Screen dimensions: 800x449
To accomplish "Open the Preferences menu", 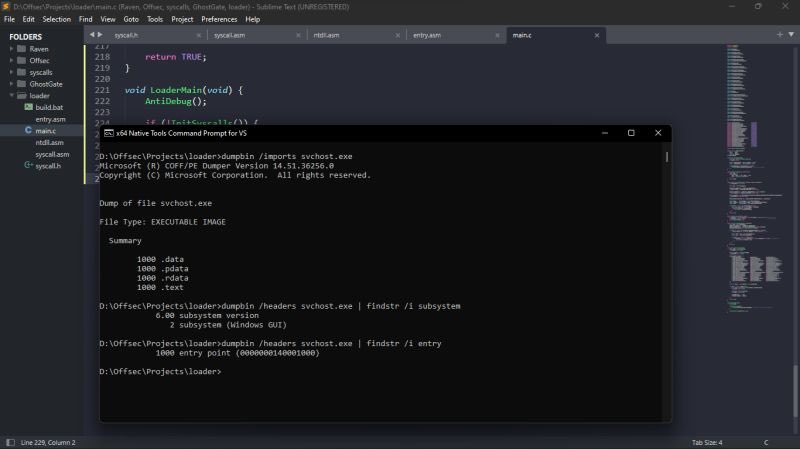I will click(219, 19).
